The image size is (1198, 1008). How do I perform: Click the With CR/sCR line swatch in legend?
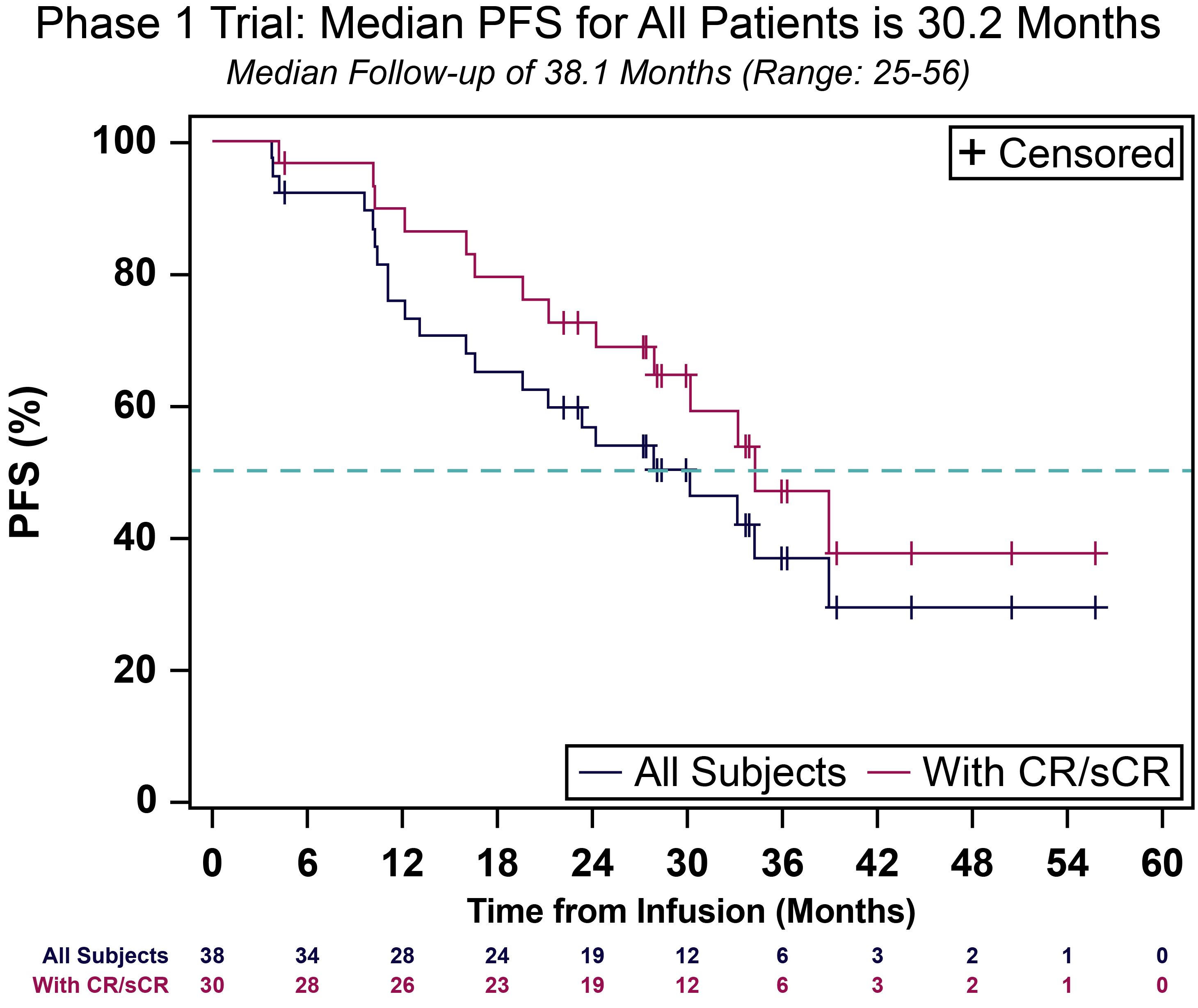[x=888, y=773]
